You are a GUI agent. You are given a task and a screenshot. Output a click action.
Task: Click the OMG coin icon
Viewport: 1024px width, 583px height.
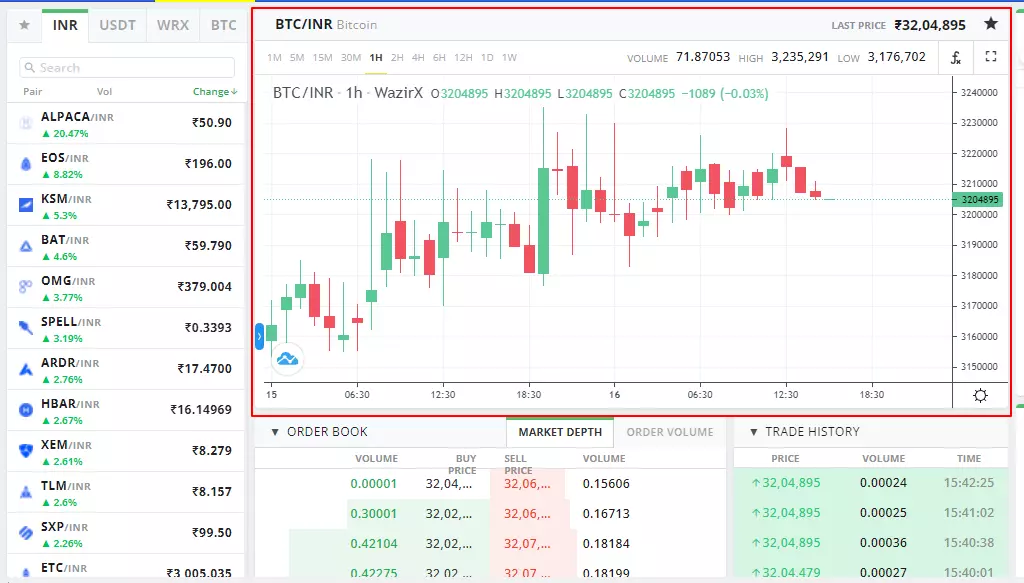pyautogui.click(x=25, y=287)
